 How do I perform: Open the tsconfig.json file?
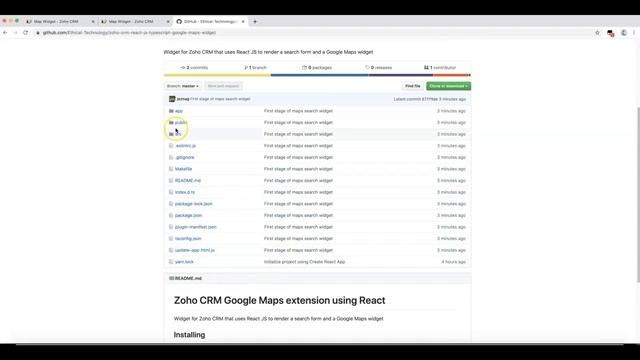click(188, 238)
